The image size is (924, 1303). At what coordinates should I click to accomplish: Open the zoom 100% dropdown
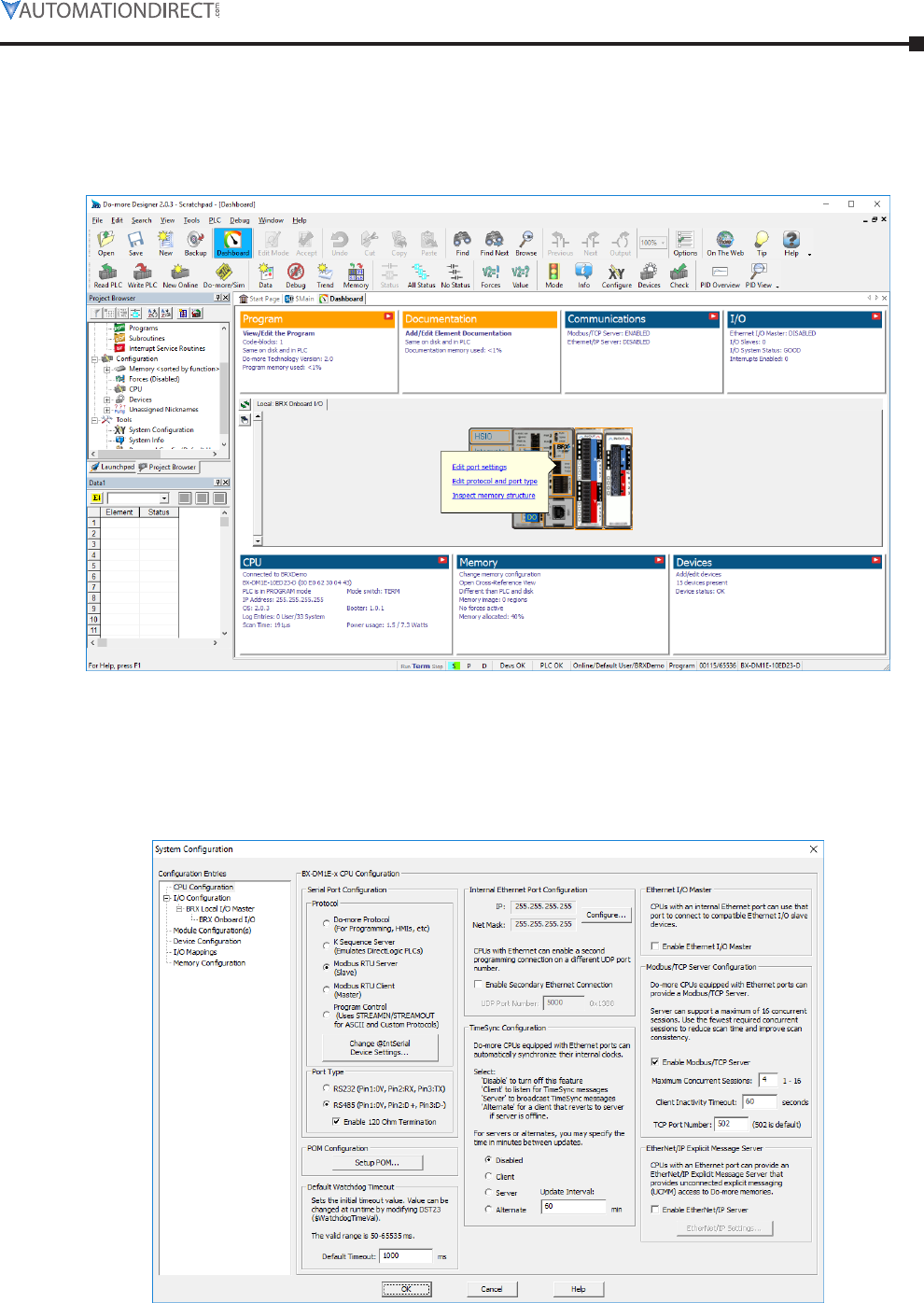(x=664, y=243)
